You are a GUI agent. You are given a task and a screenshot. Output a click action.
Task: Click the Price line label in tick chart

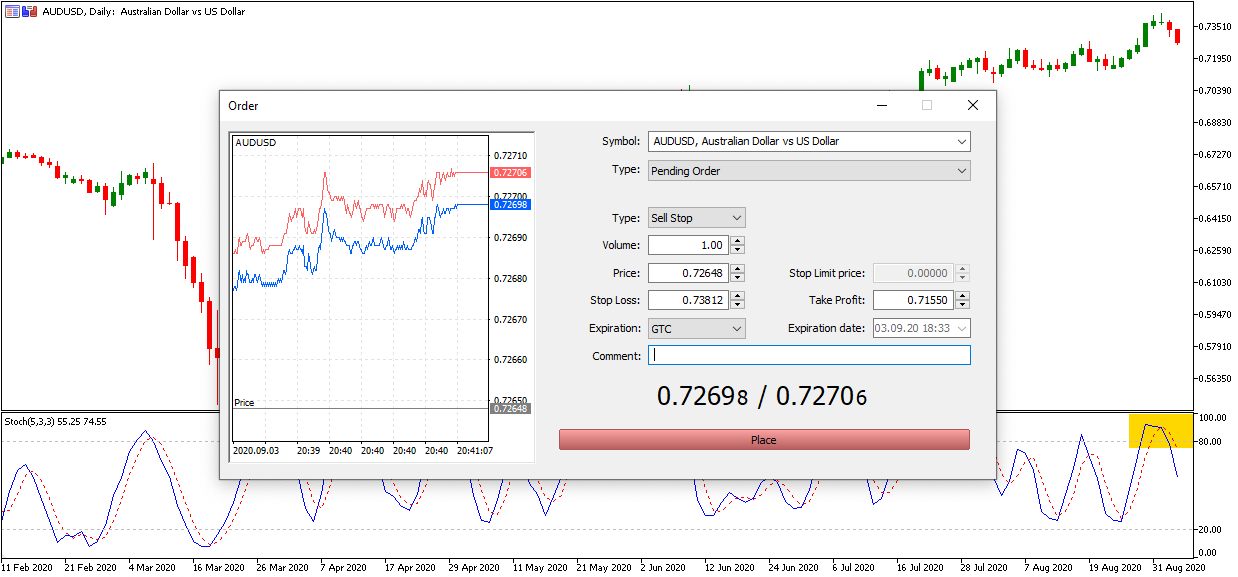(244, 403)
